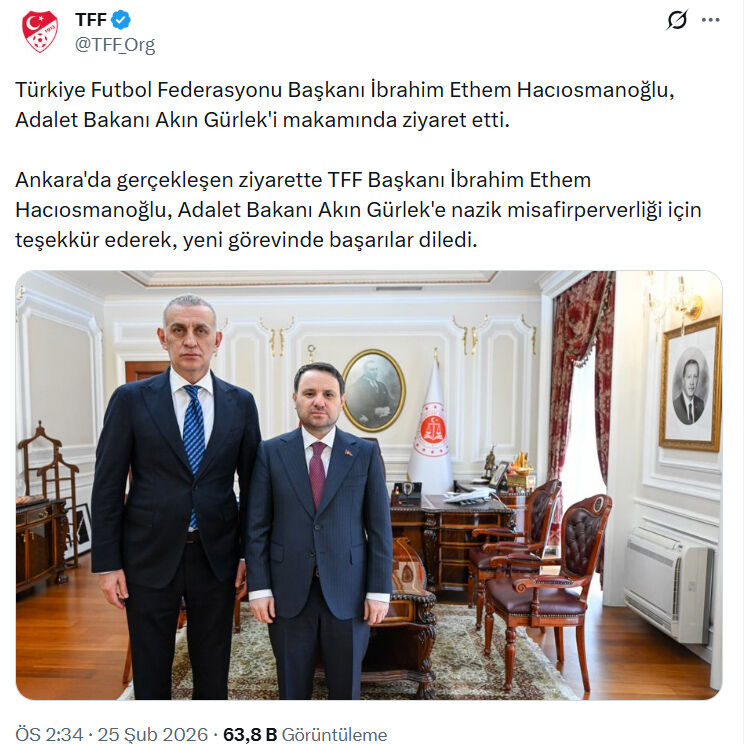Click the first paragraph of the tweet text
Viewport: 754px width, 744px height.
click(345, 105)
